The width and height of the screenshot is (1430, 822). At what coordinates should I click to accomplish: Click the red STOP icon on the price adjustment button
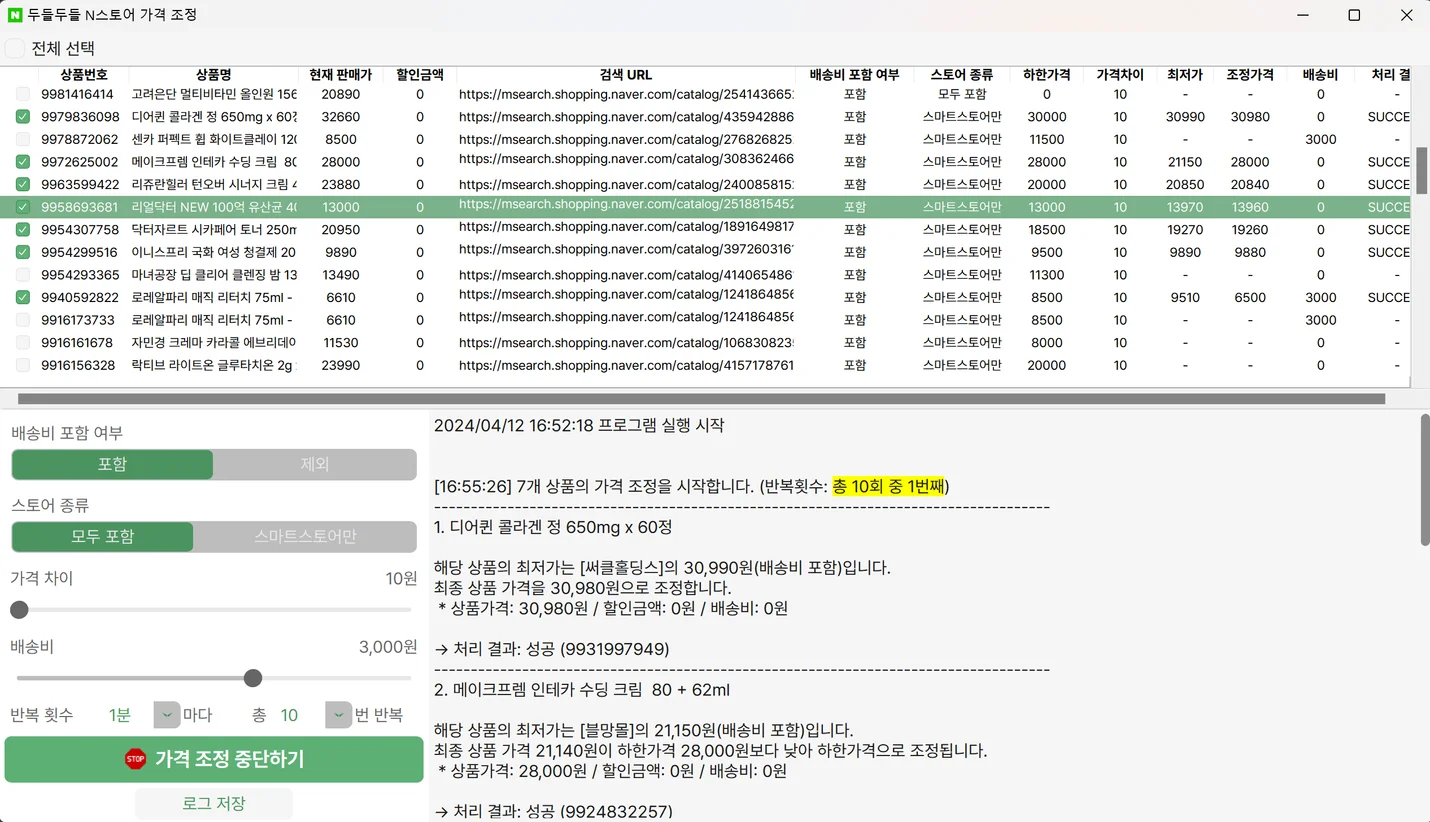tap(135, 759)
